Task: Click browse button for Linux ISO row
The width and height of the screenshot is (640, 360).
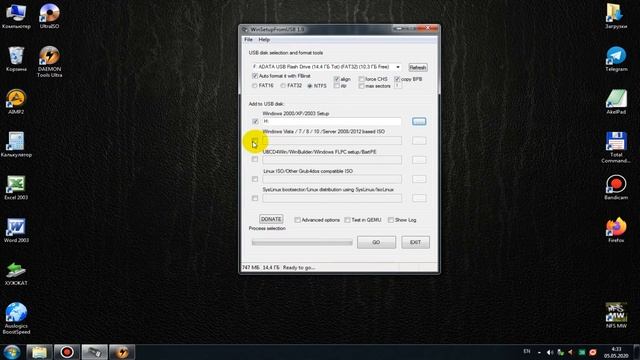Action: click(x=419, y=179)
